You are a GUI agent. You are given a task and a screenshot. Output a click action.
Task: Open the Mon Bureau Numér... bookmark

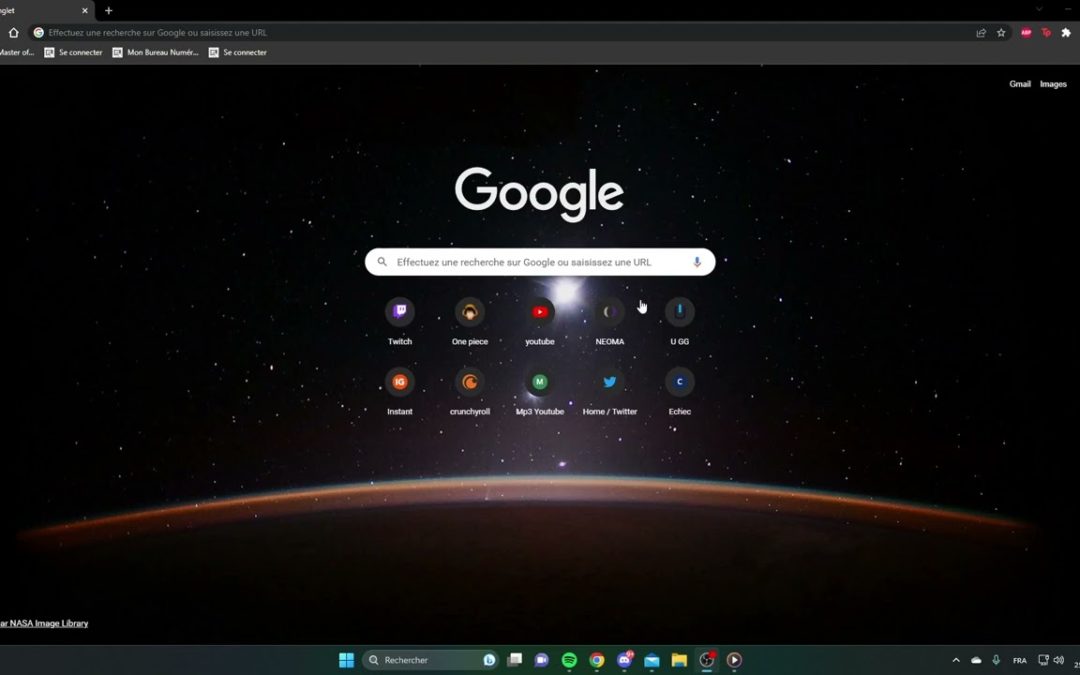156,52
